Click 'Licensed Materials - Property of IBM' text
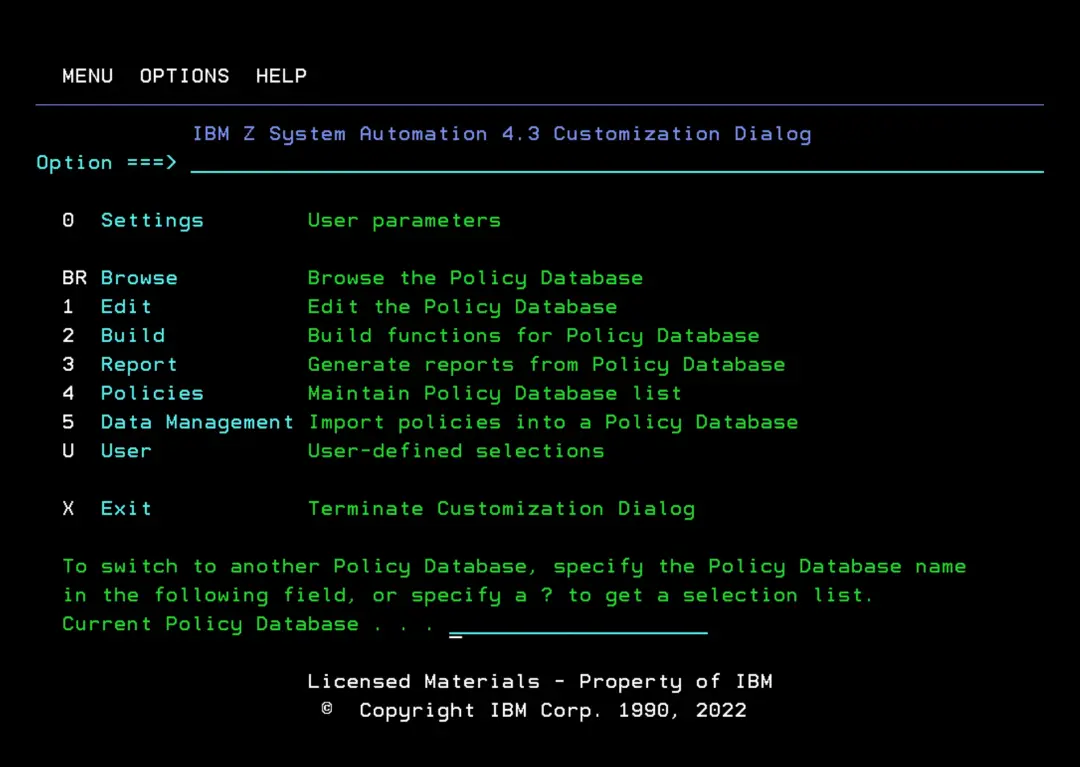The width and height of the screenshot is (1080, 767). (540, 682)
